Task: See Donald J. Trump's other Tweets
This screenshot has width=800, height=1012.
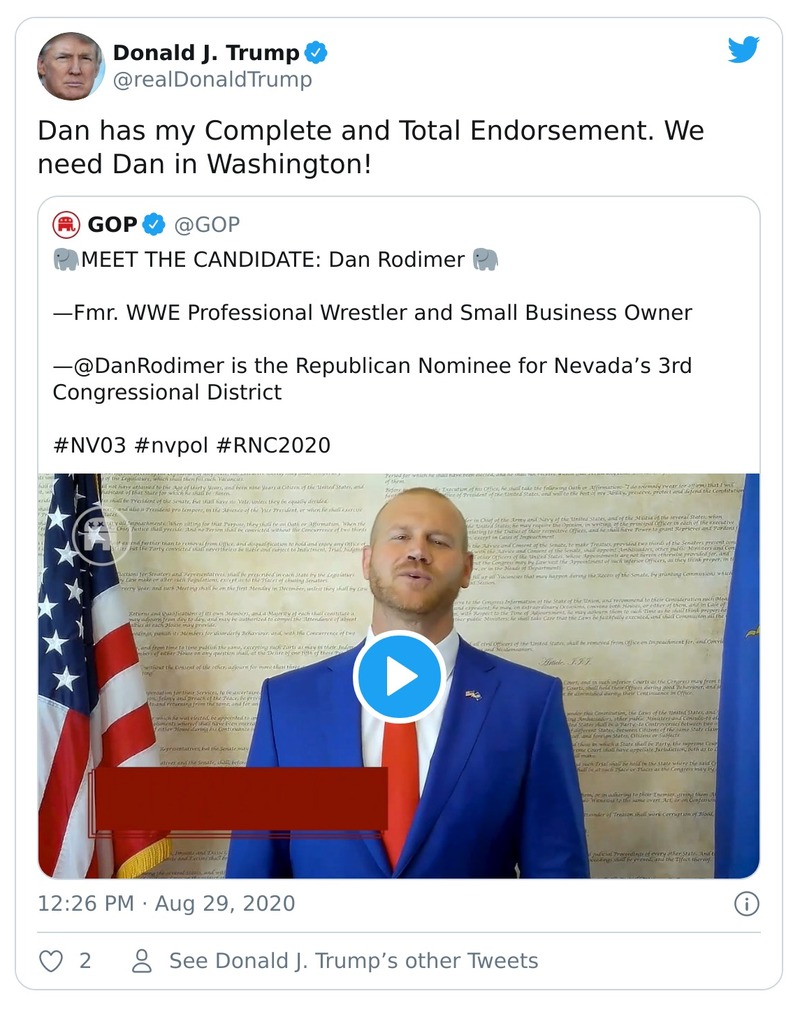Action: pyautogui.click(x=353, y=961)
